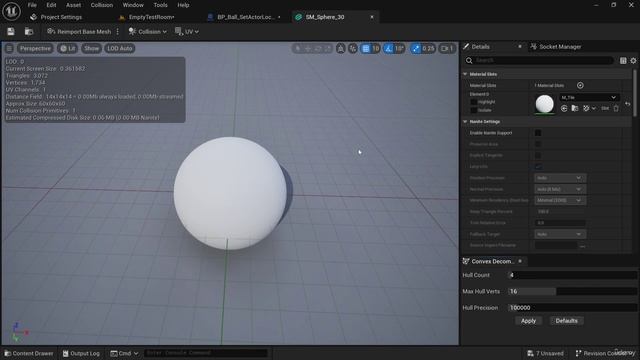
Task: Open the Asset menu
Action: pyautogui.click(x=73, y=5)
